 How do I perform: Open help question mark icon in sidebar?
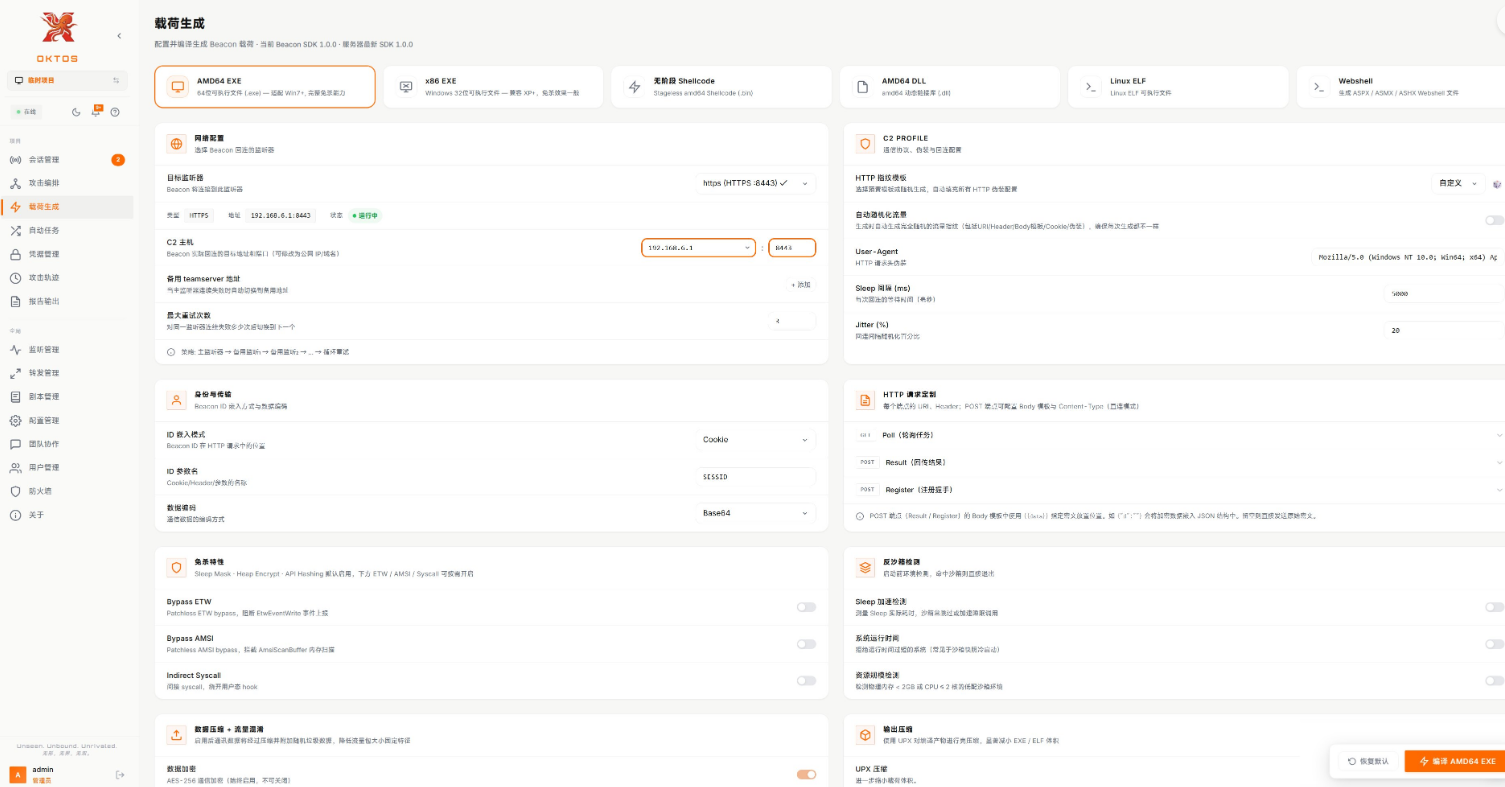click(115, 112)
